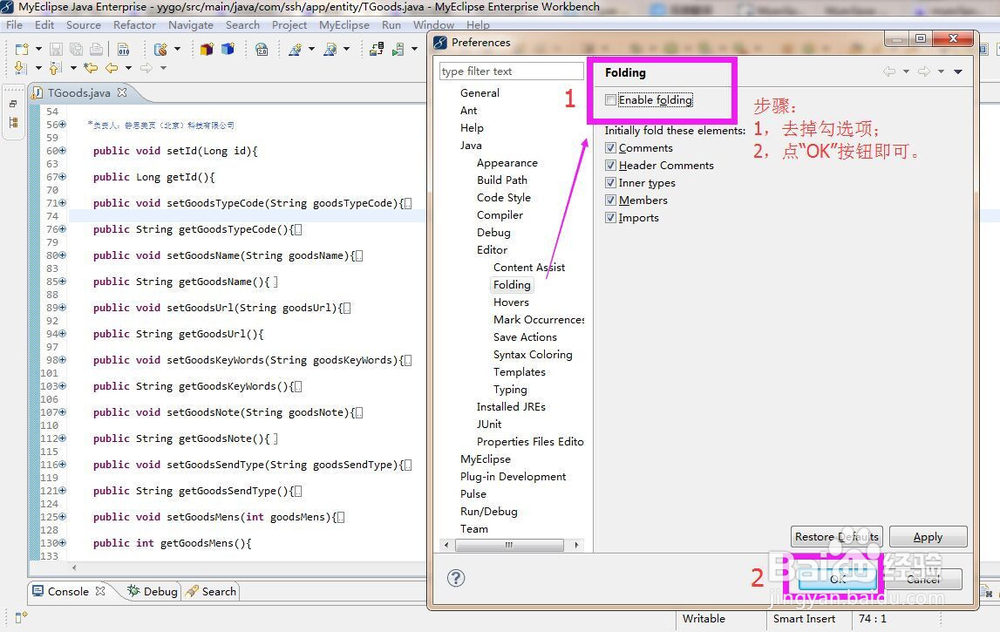Click the blue cube toolbar icon
1000x632 pixels.
pos(228,49)
